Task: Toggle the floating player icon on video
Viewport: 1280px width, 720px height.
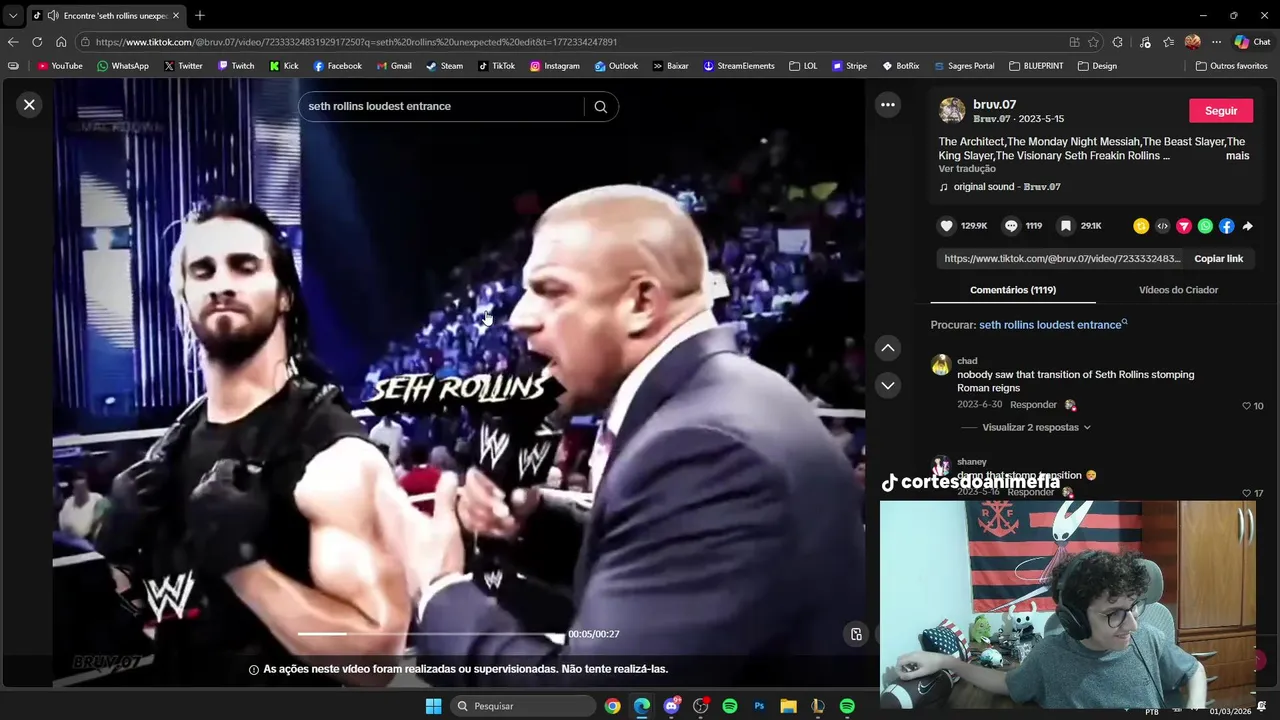Action: [x=856, y=634]
